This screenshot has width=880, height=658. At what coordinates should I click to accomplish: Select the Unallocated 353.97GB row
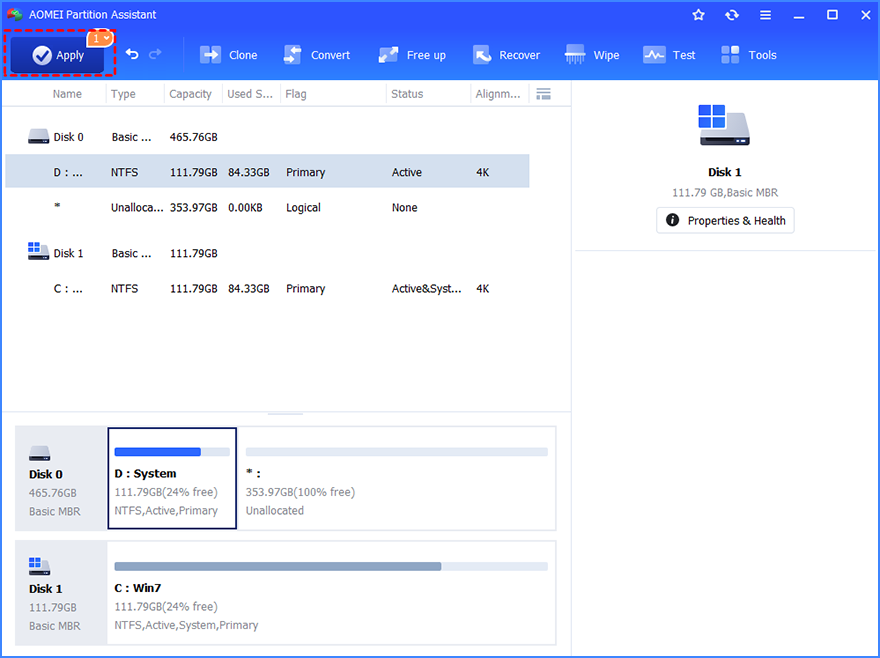pos(267,207)
